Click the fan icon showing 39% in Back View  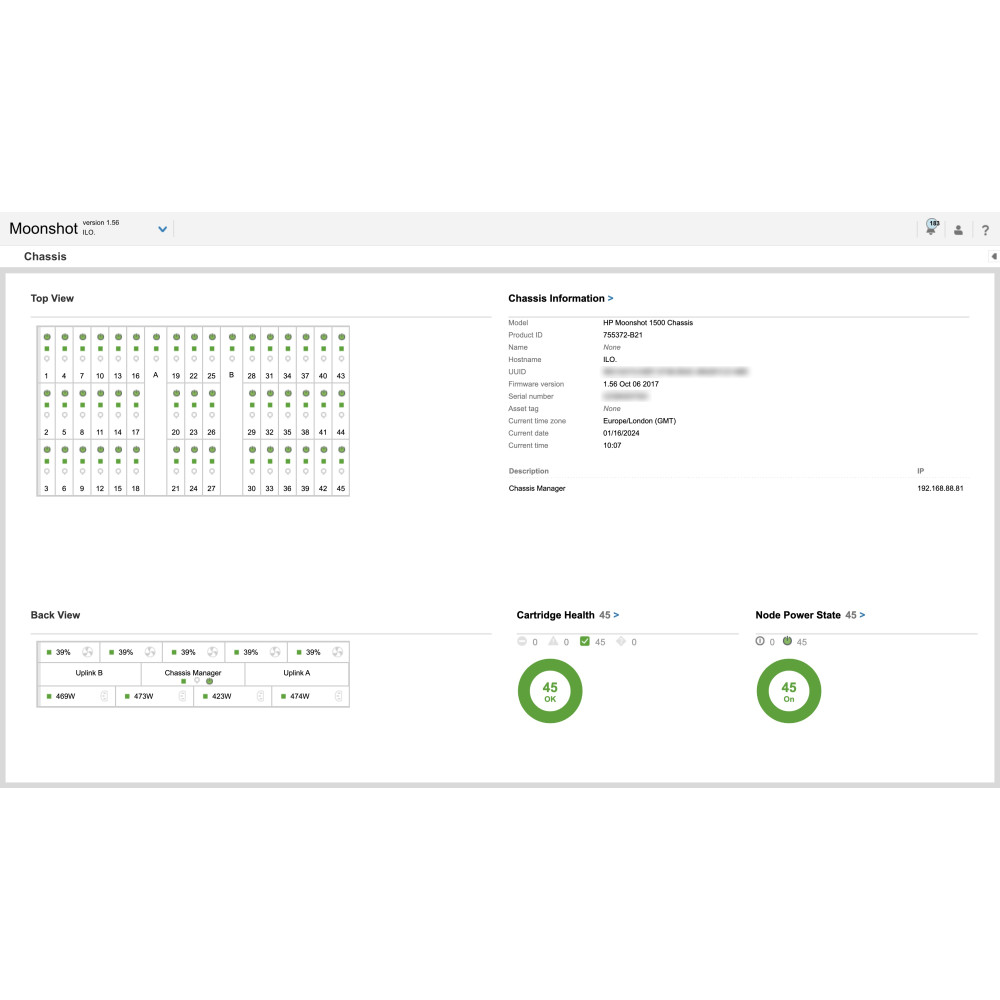(x=86, y=652)
